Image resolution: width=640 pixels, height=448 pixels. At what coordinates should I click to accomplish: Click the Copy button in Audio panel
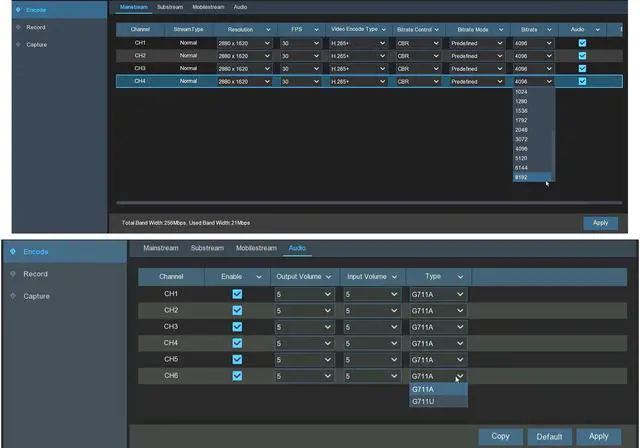(500, 436)
